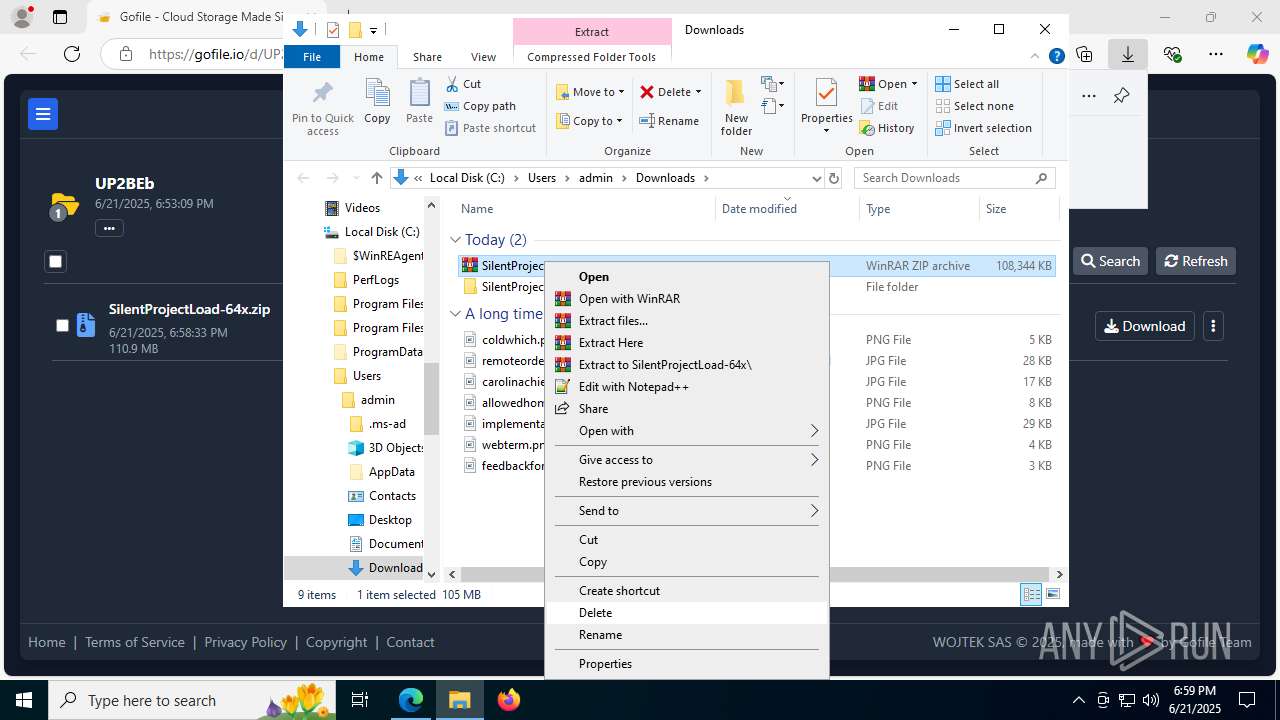The image size is (1280, 720).
Task: Click Pin to Quick access icon
Action: point(322,94)
